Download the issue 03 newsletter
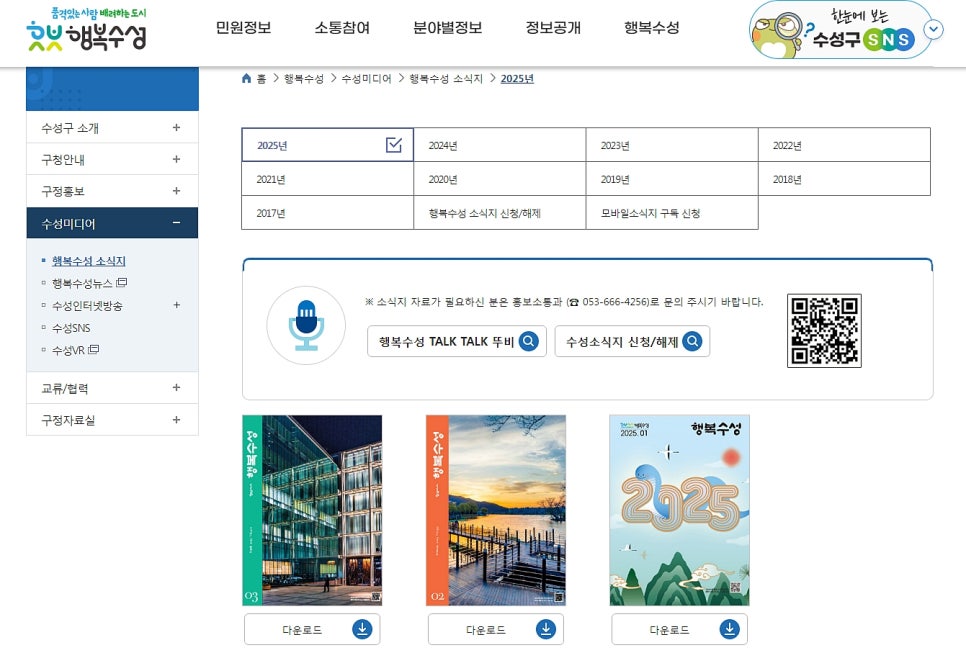The width and height of the screenshot is (966, 653). pos(312,629)
